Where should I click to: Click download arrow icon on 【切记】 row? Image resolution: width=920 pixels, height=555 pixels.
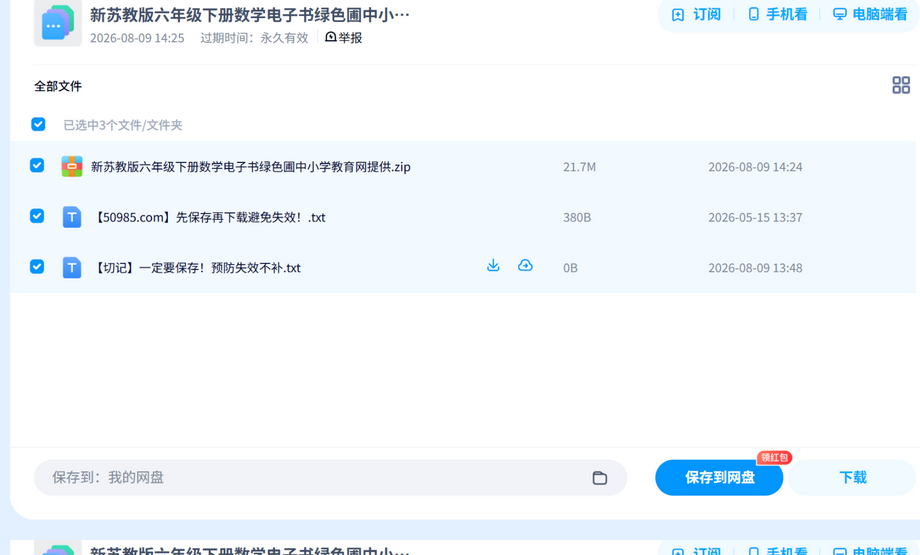(493, 266)
